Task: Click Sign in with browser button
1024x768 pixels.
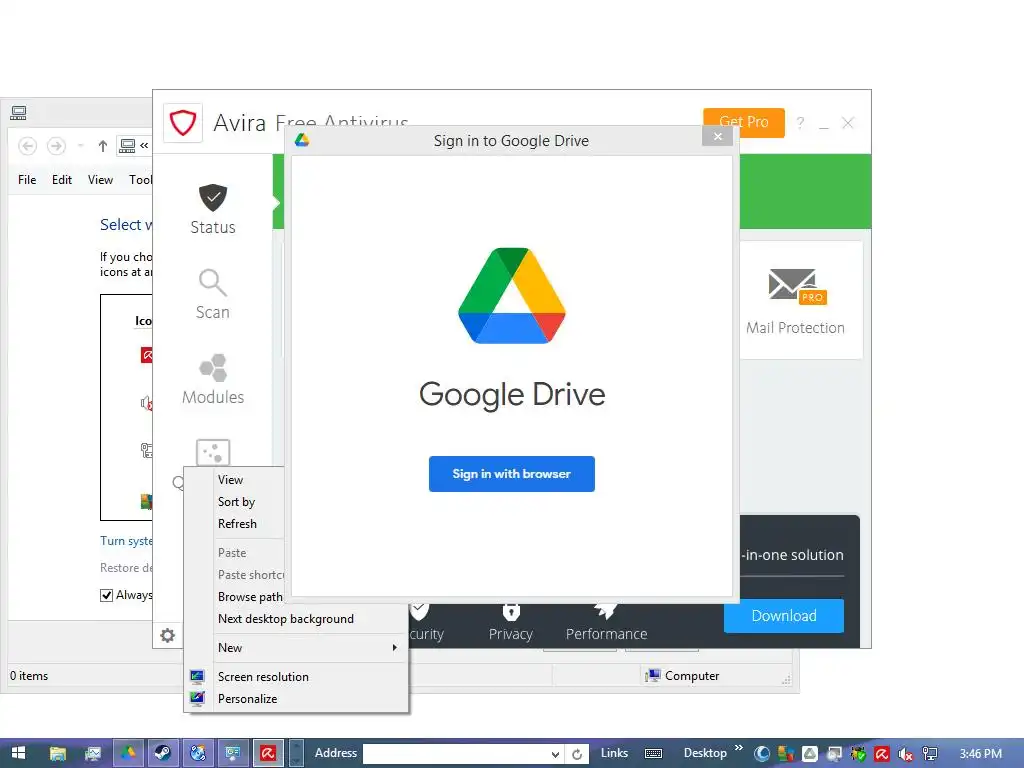Action: tap(511, 473)
